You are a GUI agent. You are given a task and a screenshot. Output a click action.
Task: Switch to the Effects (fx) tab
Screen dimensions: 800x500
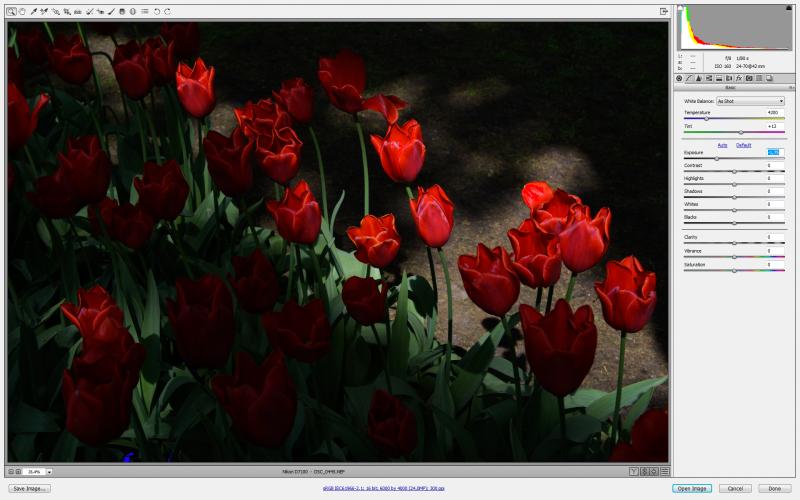point(739,78)
